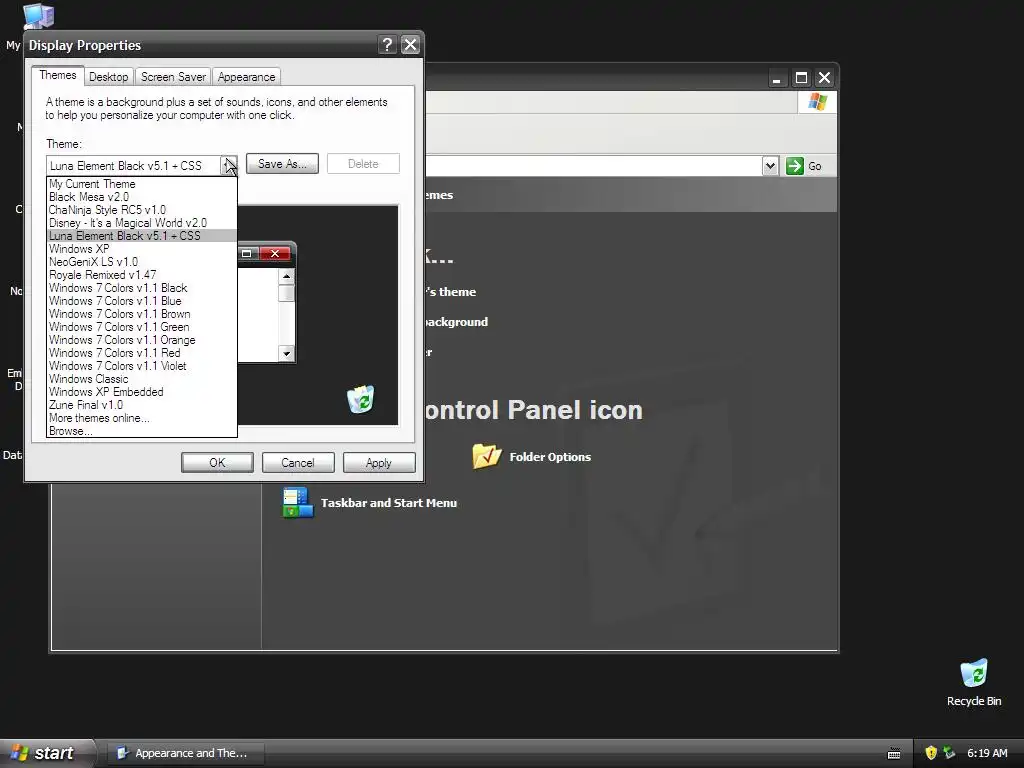Choose NeoGeniX LS v1.0 theme
The image size is (1024, 768).
tap(142, 262)
